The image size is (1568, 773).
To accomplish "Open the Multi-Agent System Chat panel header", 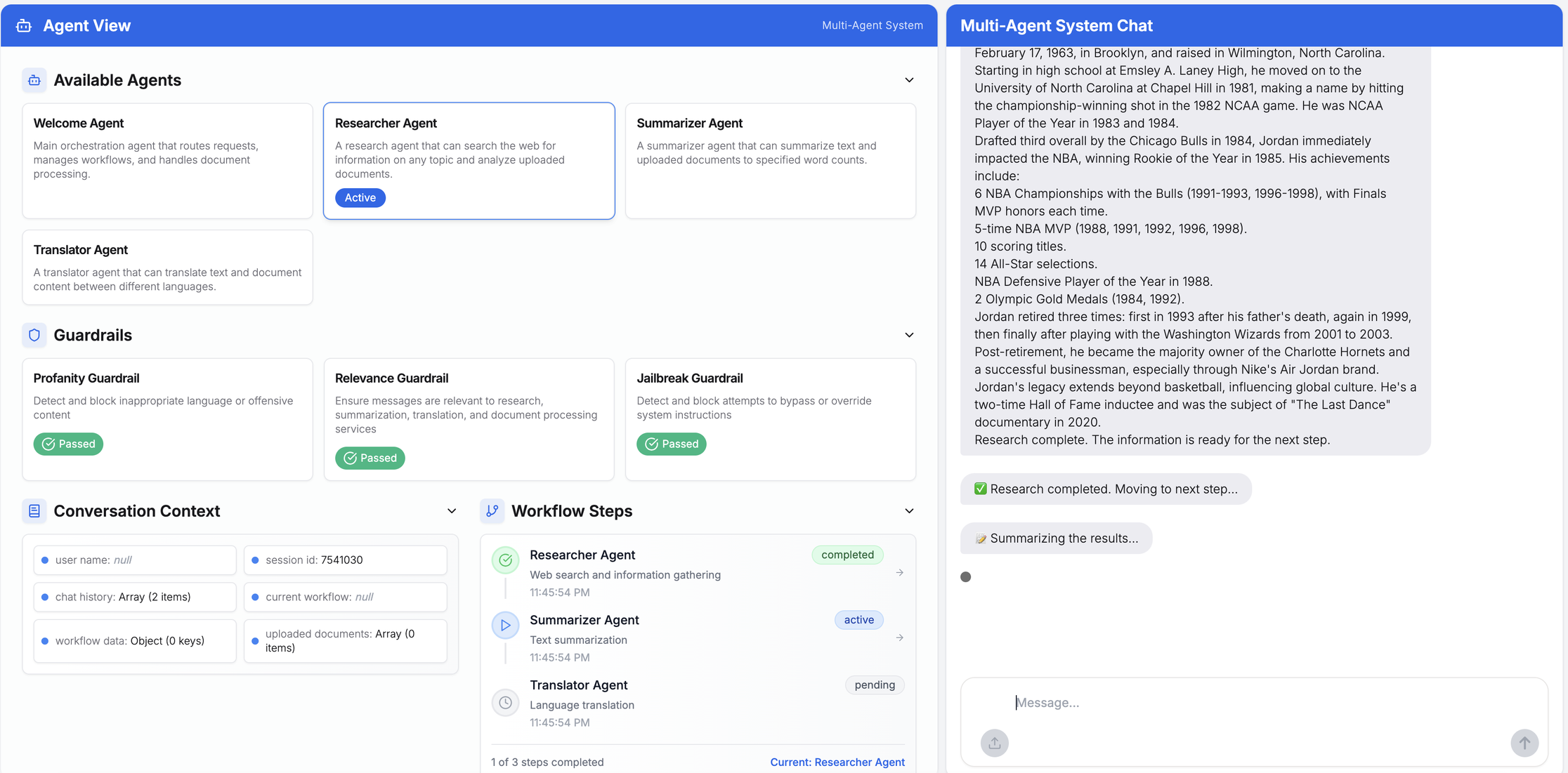I will (x=1057, y=25).
